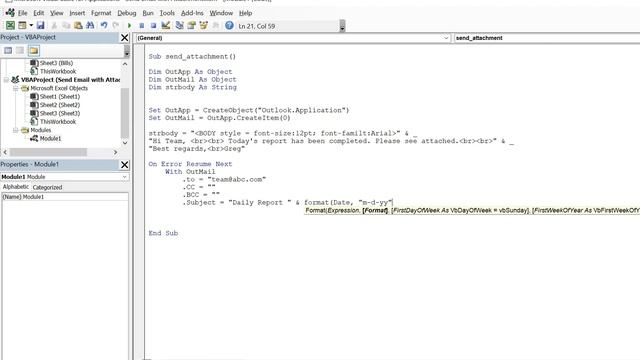Click the View Code icon in Project panel
640x360 pixels.
8,51
